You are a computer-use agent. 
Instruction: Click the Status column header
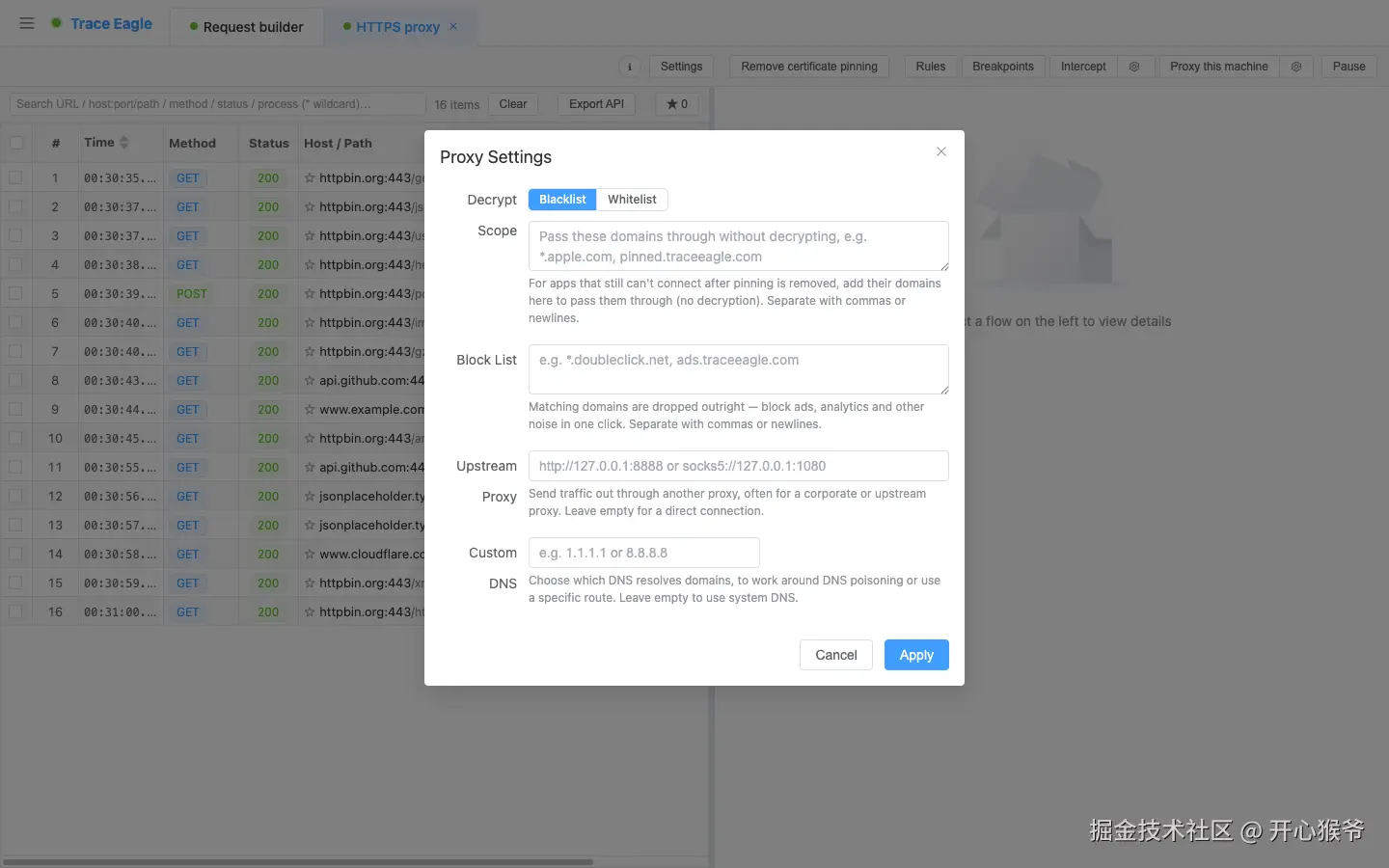pyautogui.click(x=268, y=143)
